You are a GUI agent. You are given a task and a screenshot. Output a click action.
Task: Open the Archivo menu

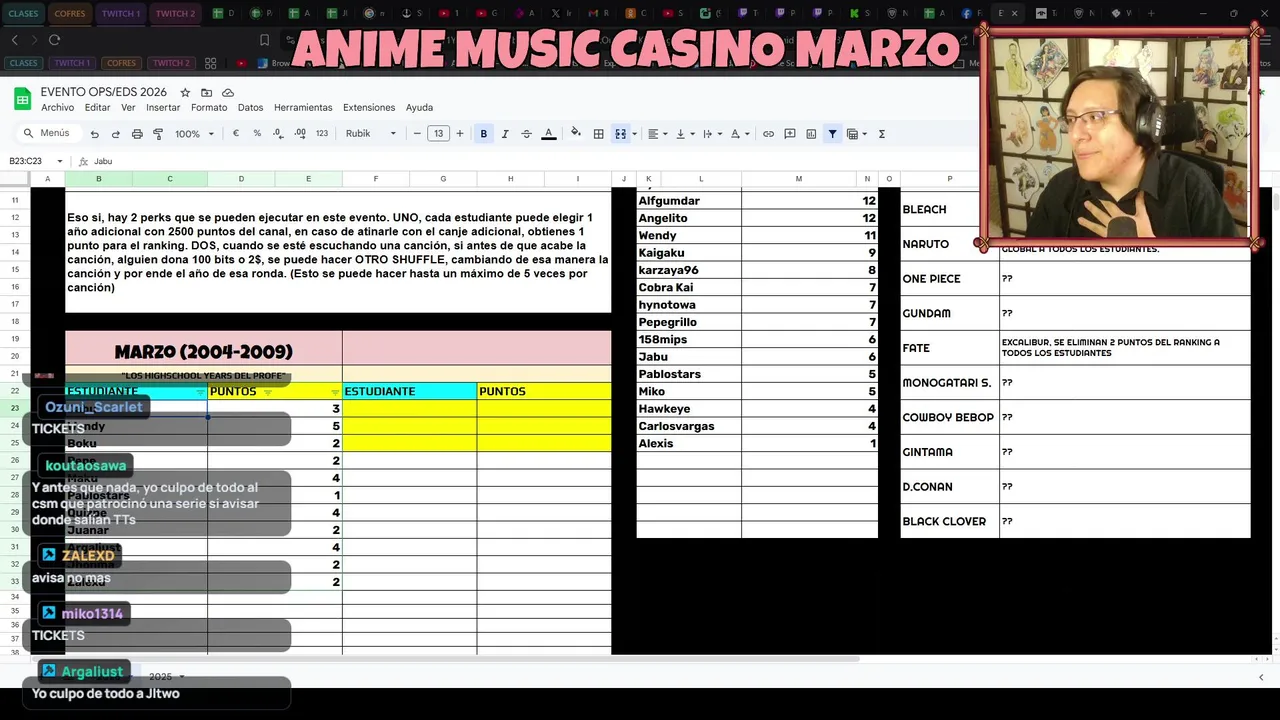click(57, 108)
